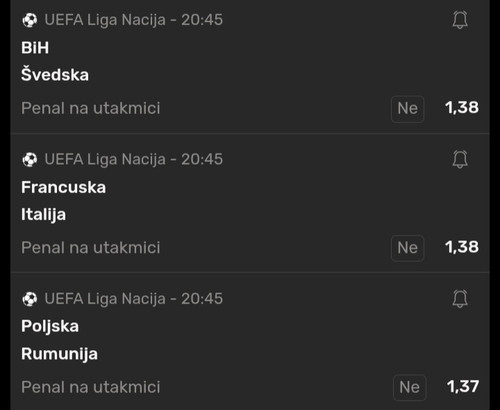Open BiH team name in first match
Viewport: 500px width, 410px height.
click(x=35, y=48)
